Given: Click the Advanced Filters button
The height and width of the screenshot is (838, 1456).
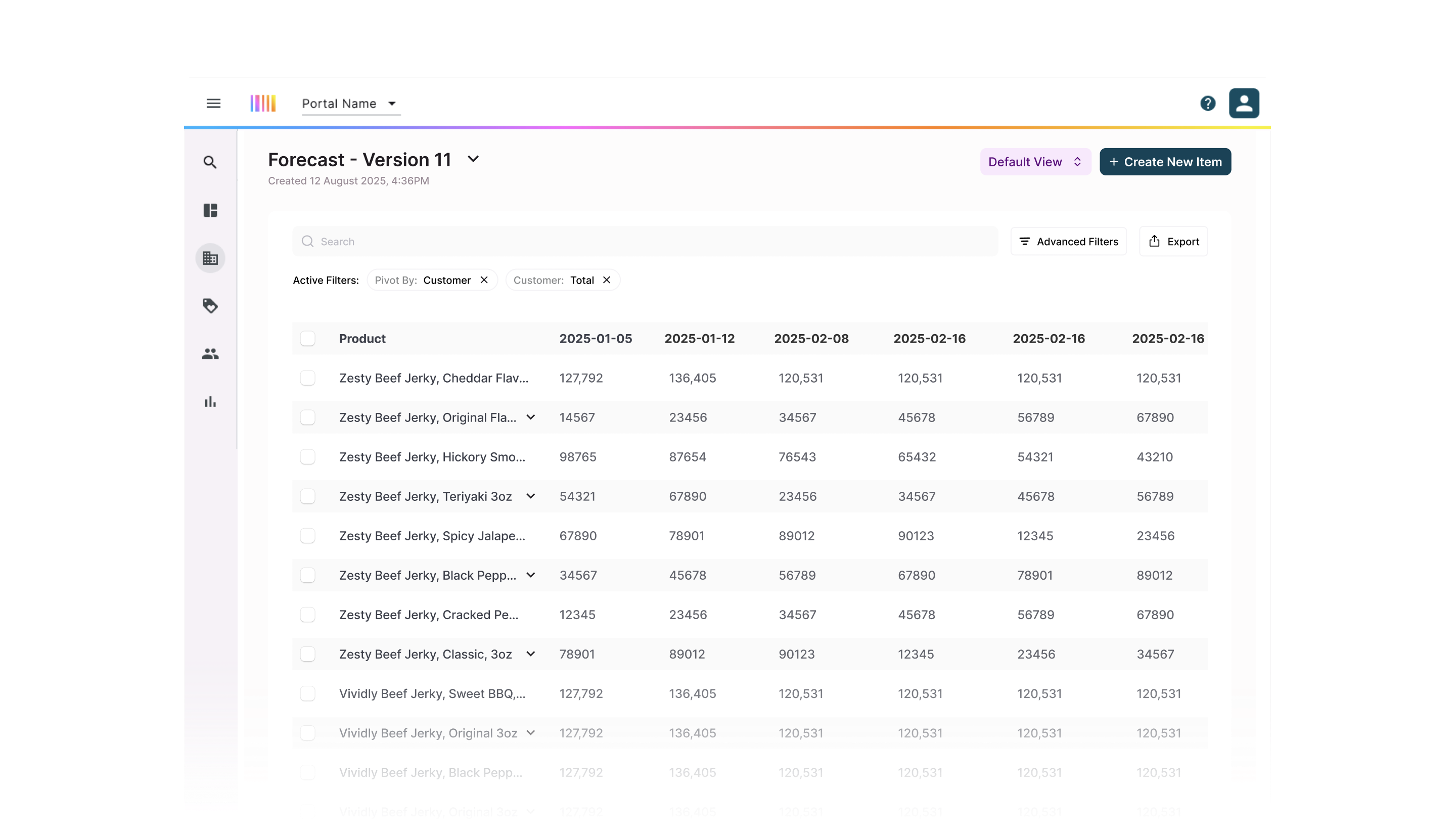Looking at the screenshot, I should pyautogui.click(x=1068, y=242).
